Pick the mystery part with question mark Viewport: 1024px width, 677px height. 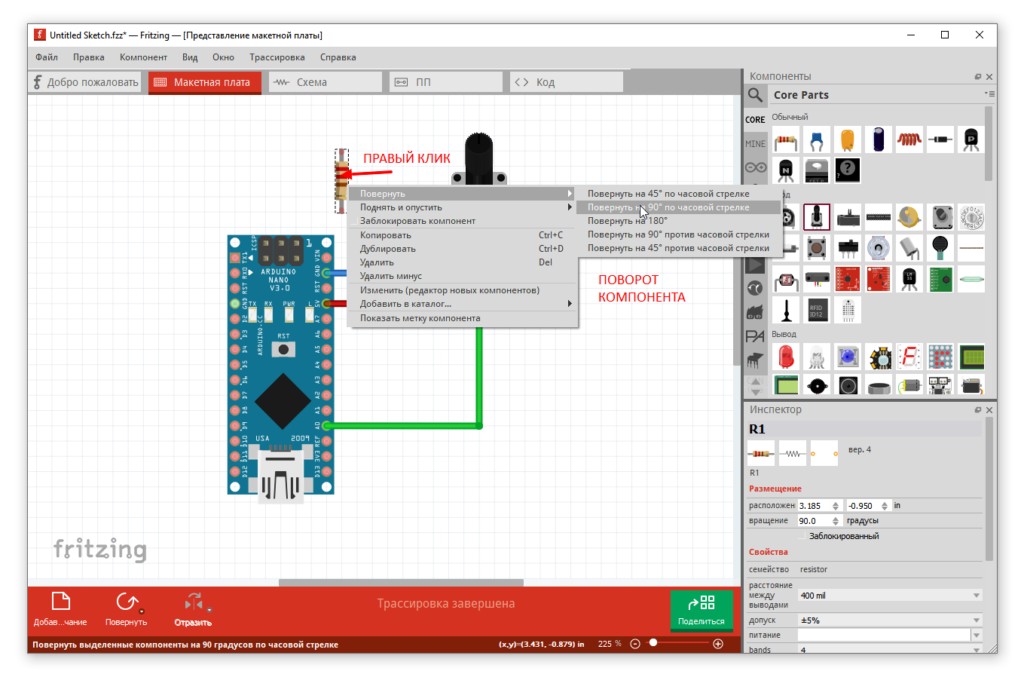847,170
